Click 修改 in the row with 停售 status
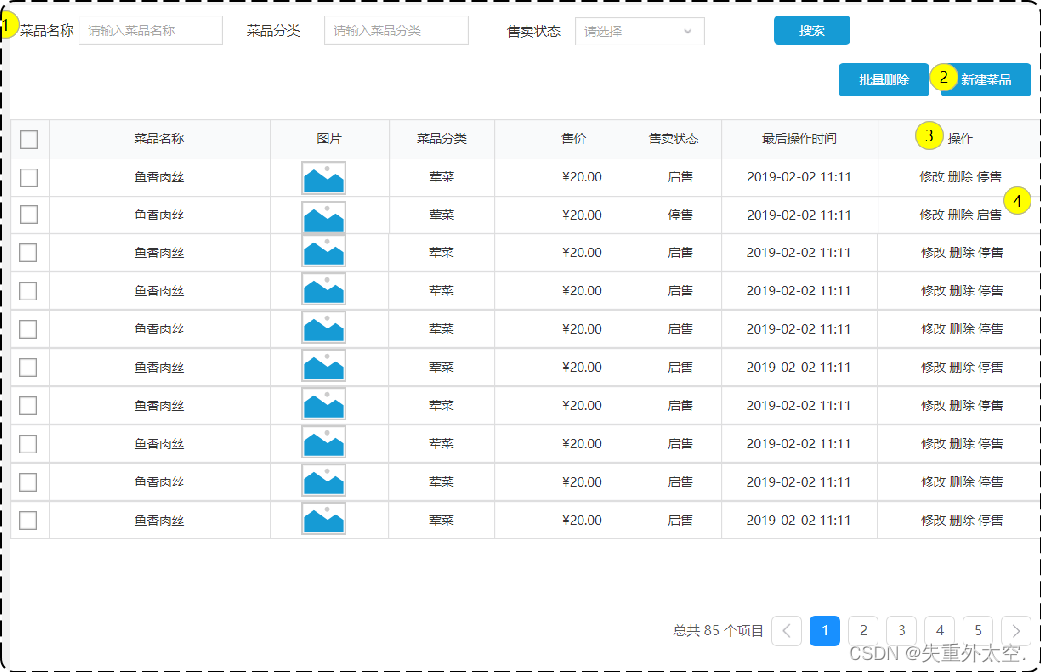Screen dimensions: 1041x672 coord(932,214)
